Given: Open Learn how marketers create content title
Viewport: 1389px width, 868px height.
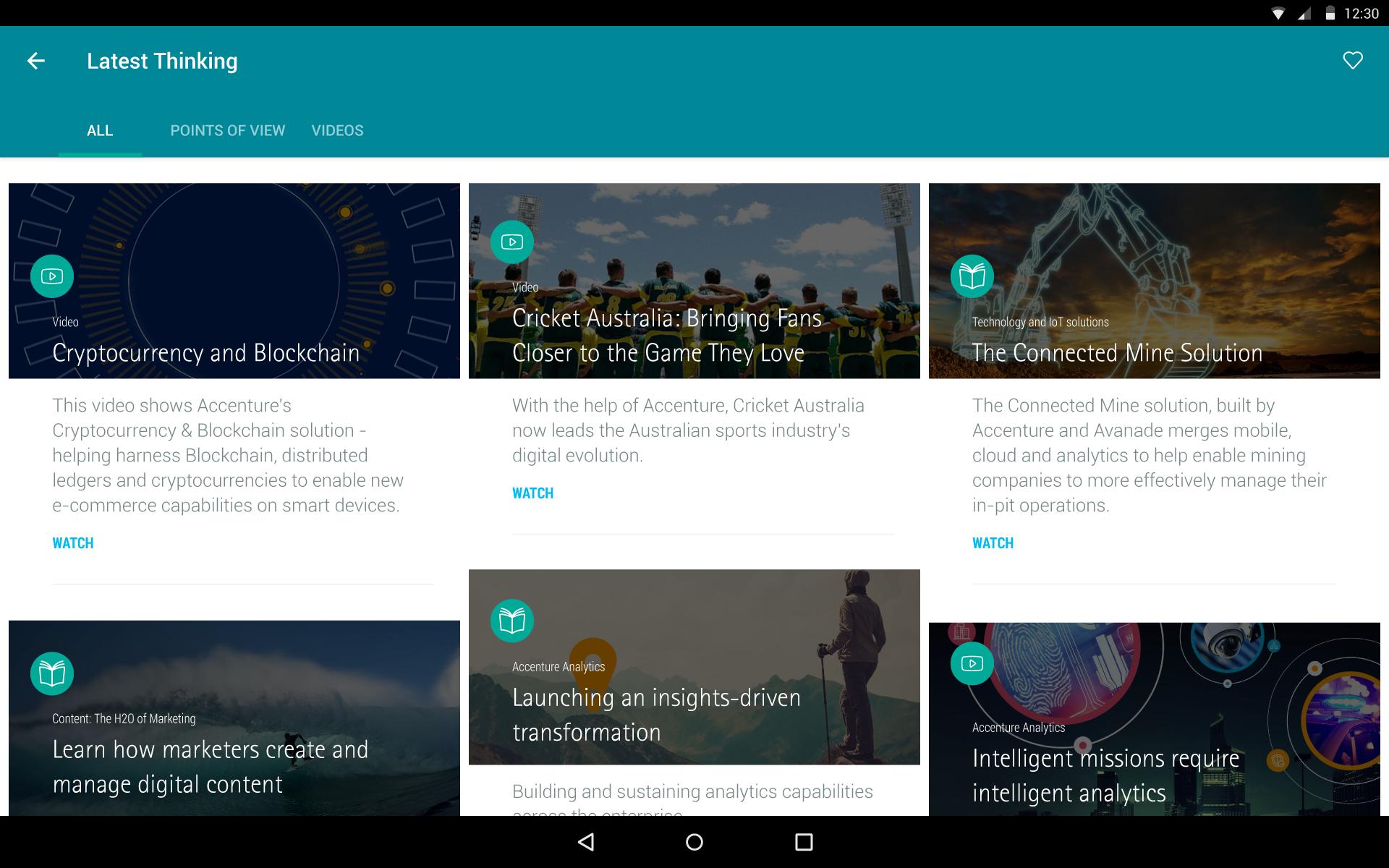Looking at the screenshot, I should point(211,767).
